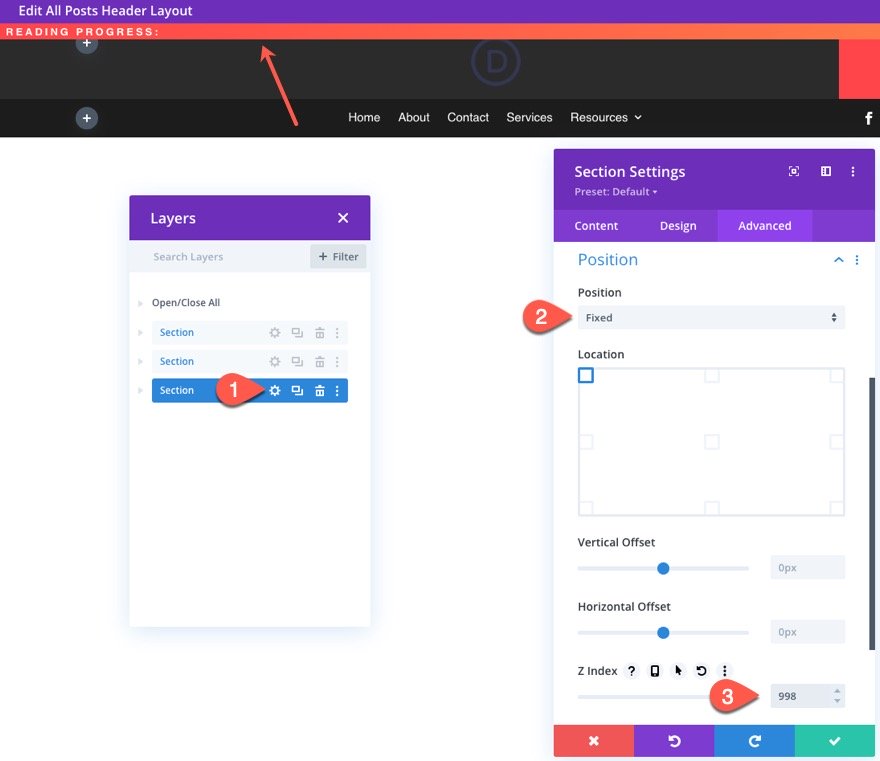Expand the highlighted Section layer arrow
Viewport: 880px width, 761px height.
140,391
